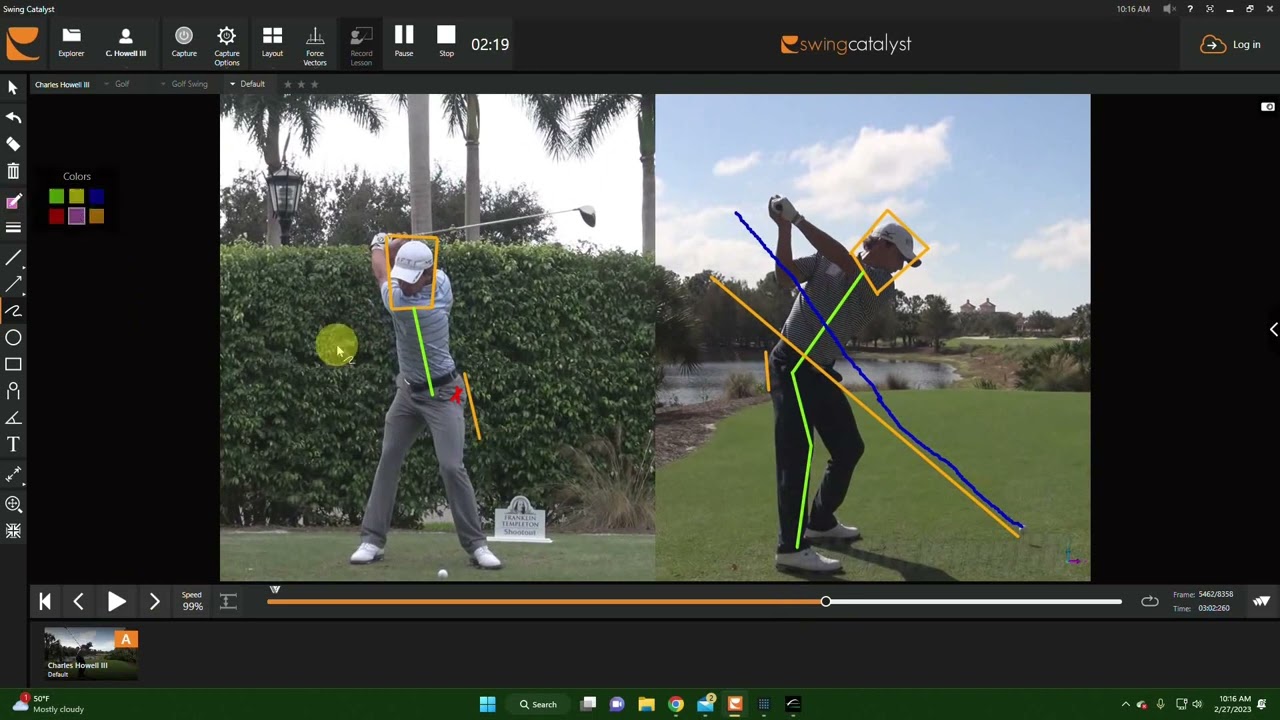Screen dimensions: 1280x720
Task: Select the body skeleton marker tool
Action: (x=13, y=391)
